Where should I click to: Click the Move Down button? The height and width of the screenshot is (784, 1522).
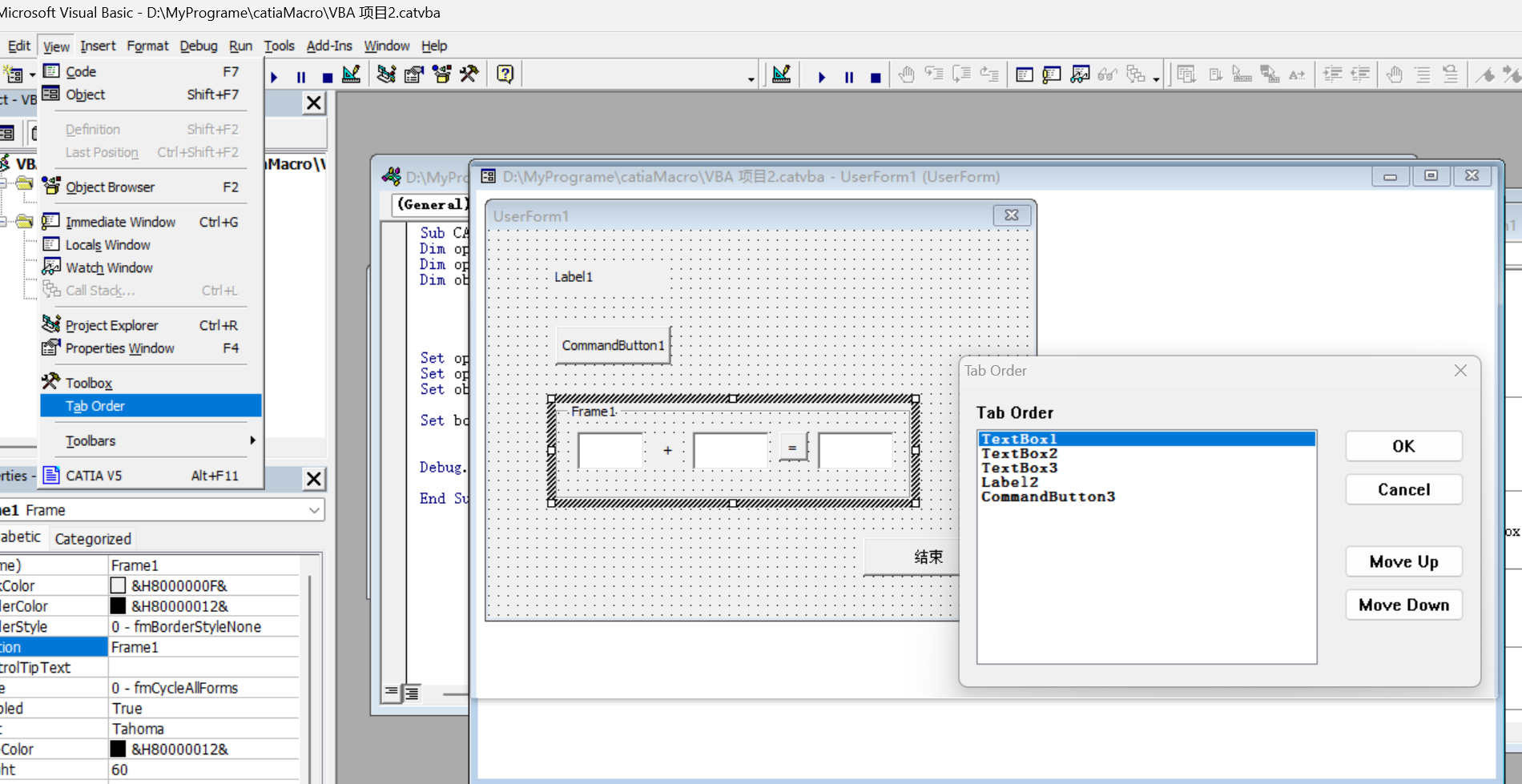[x=1403, y=605]
